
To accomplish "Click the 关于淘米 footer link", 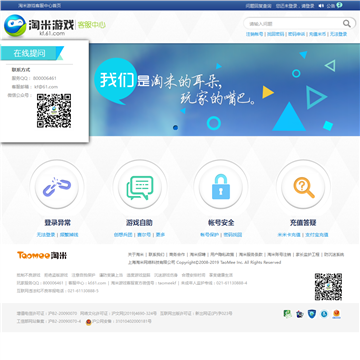I will click(x=135, y=255).
